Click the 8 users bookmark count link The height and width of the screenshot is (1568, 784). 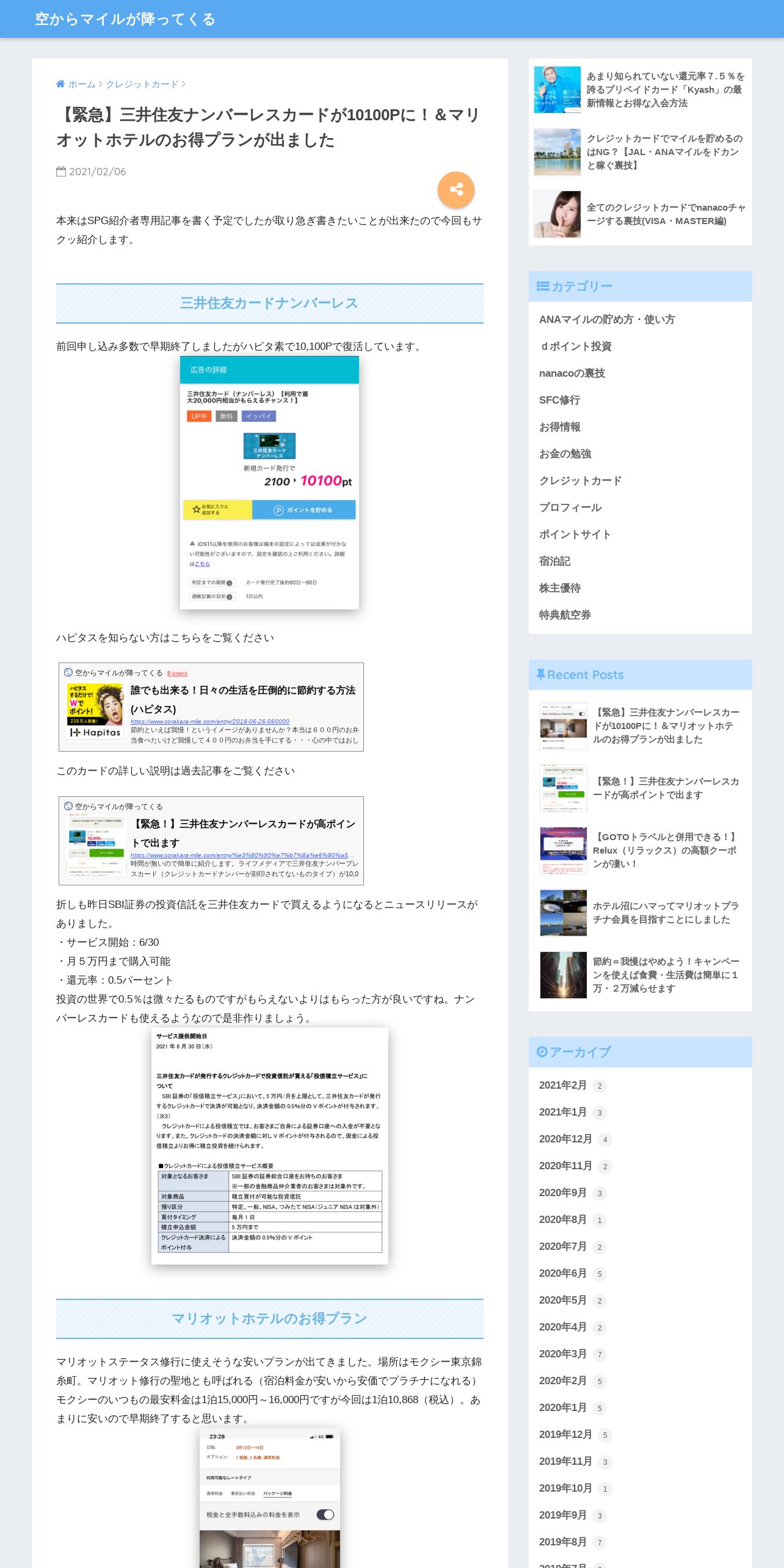point(177,673)
